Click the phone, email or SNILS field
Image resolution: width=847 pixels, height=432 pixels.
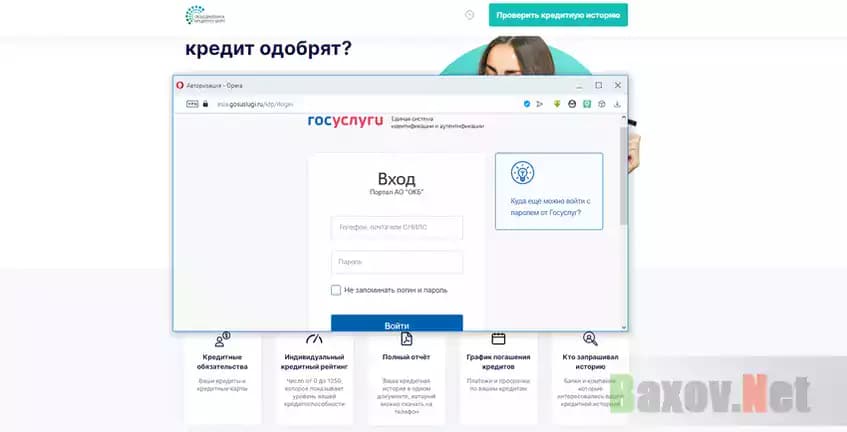[397, 227]
